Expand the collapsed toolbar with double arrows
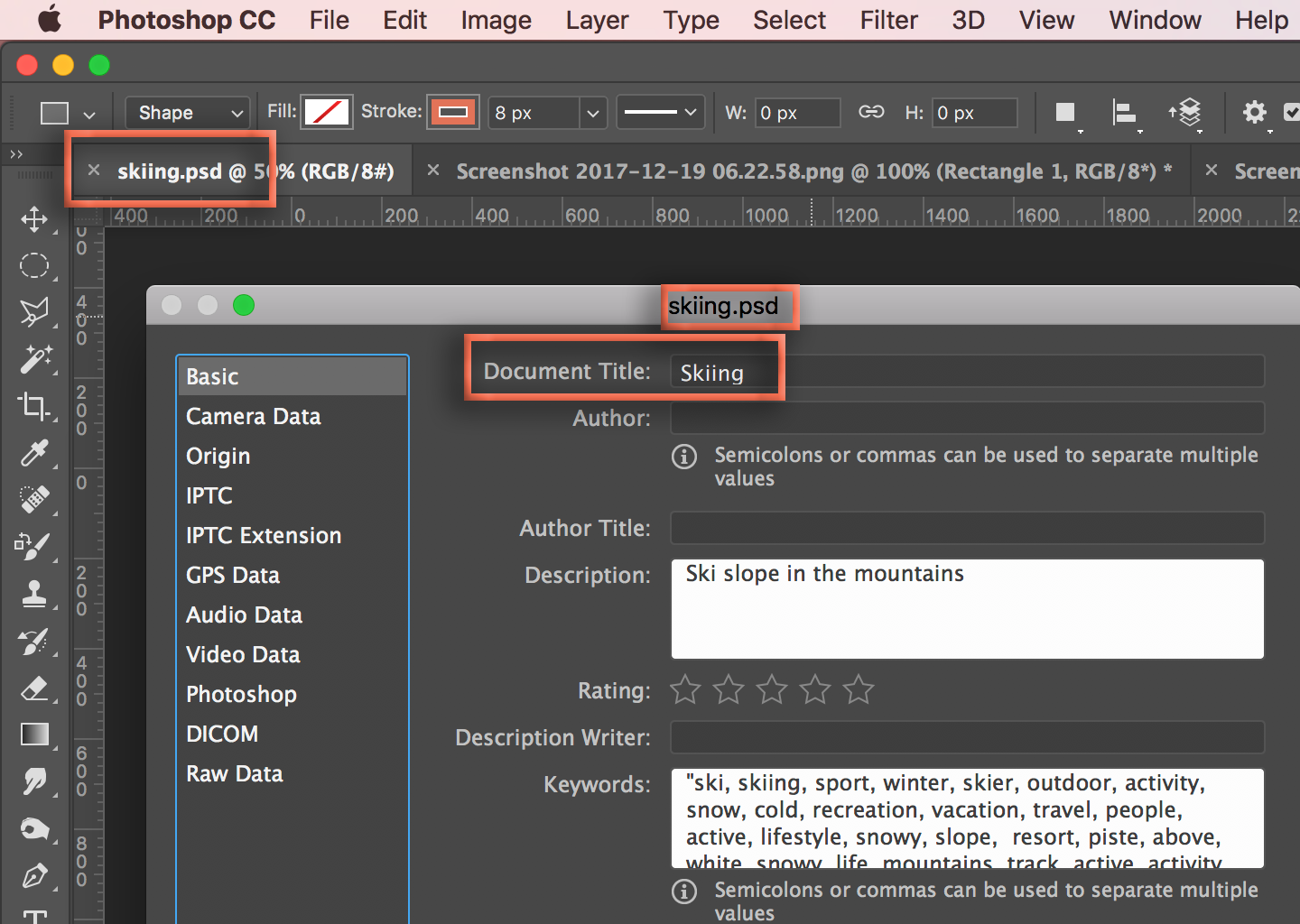 pos(16,155)
